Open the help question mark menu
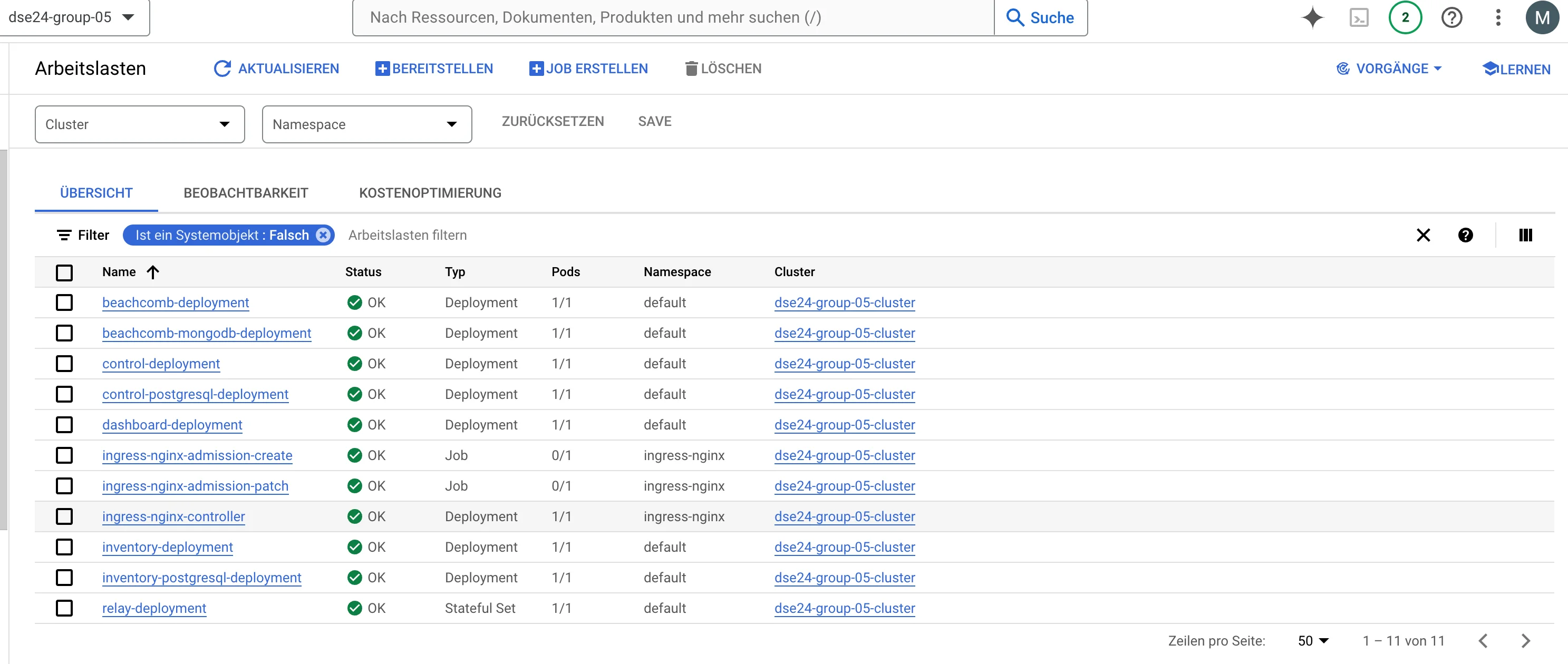Screen dimensions: 1568x664 click(1451, 17)
